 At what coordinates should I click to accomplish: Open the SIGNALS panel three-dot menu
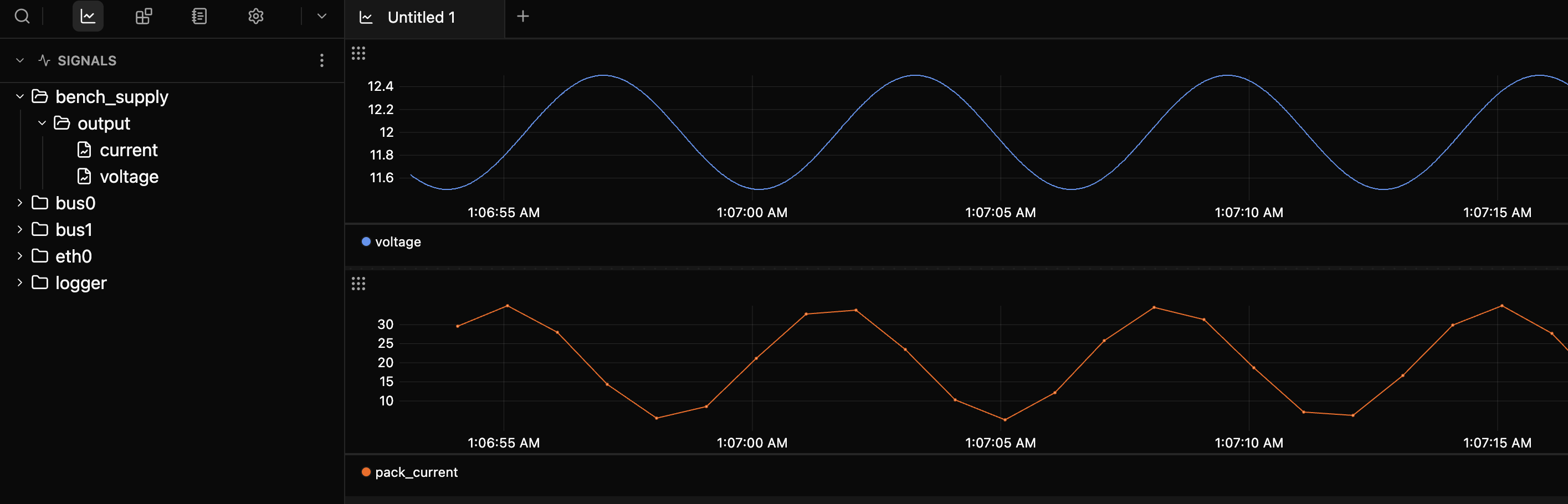click(x=322, y=60)
